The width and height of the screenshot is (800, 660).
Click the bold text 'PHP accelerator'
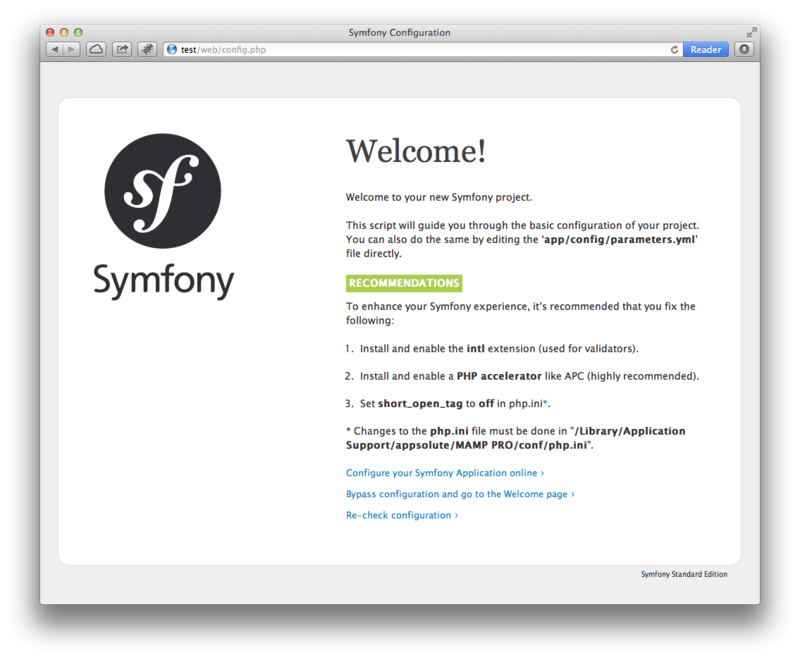[499, 376]
